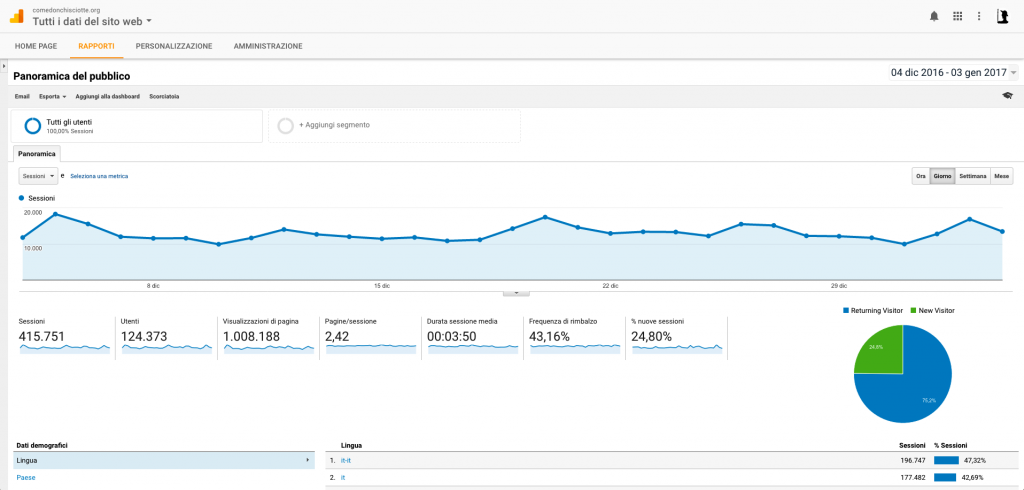Select the RAPPORTI tab
Viewport: 1024px width, 490px height.
97,46
